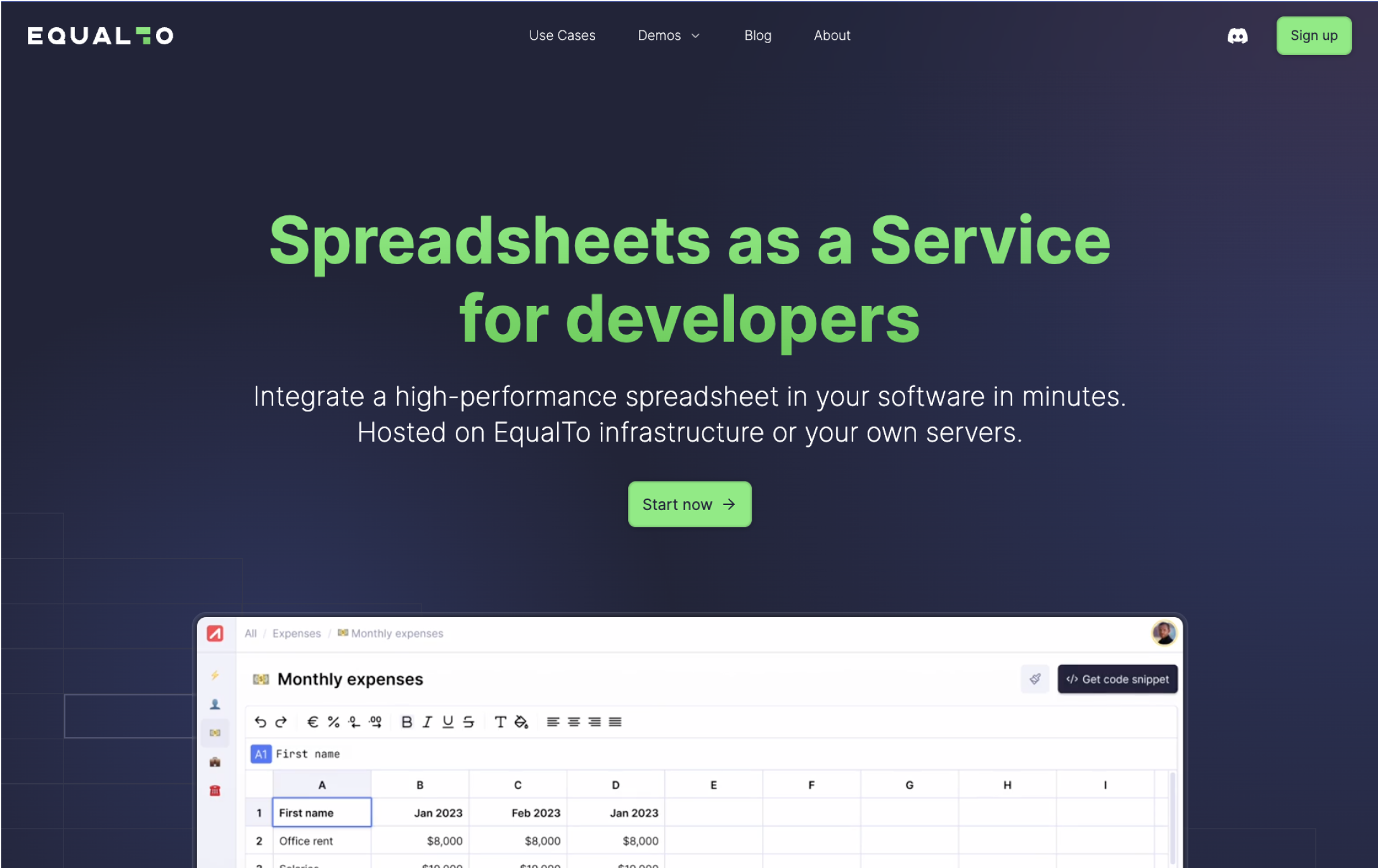Justify text alignment
The image size is (1378, 868).
coord(615,722)
